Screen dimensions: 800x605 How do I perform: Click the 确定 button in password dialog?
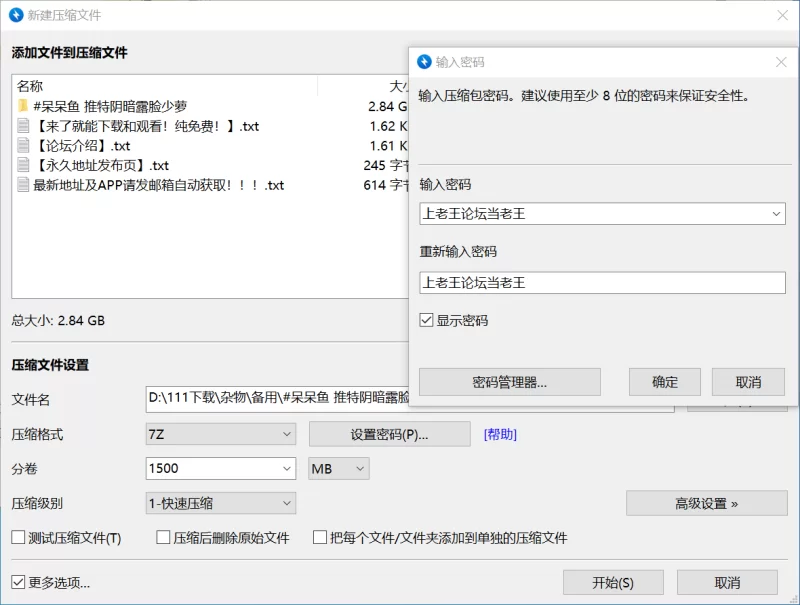pos(664,382)
